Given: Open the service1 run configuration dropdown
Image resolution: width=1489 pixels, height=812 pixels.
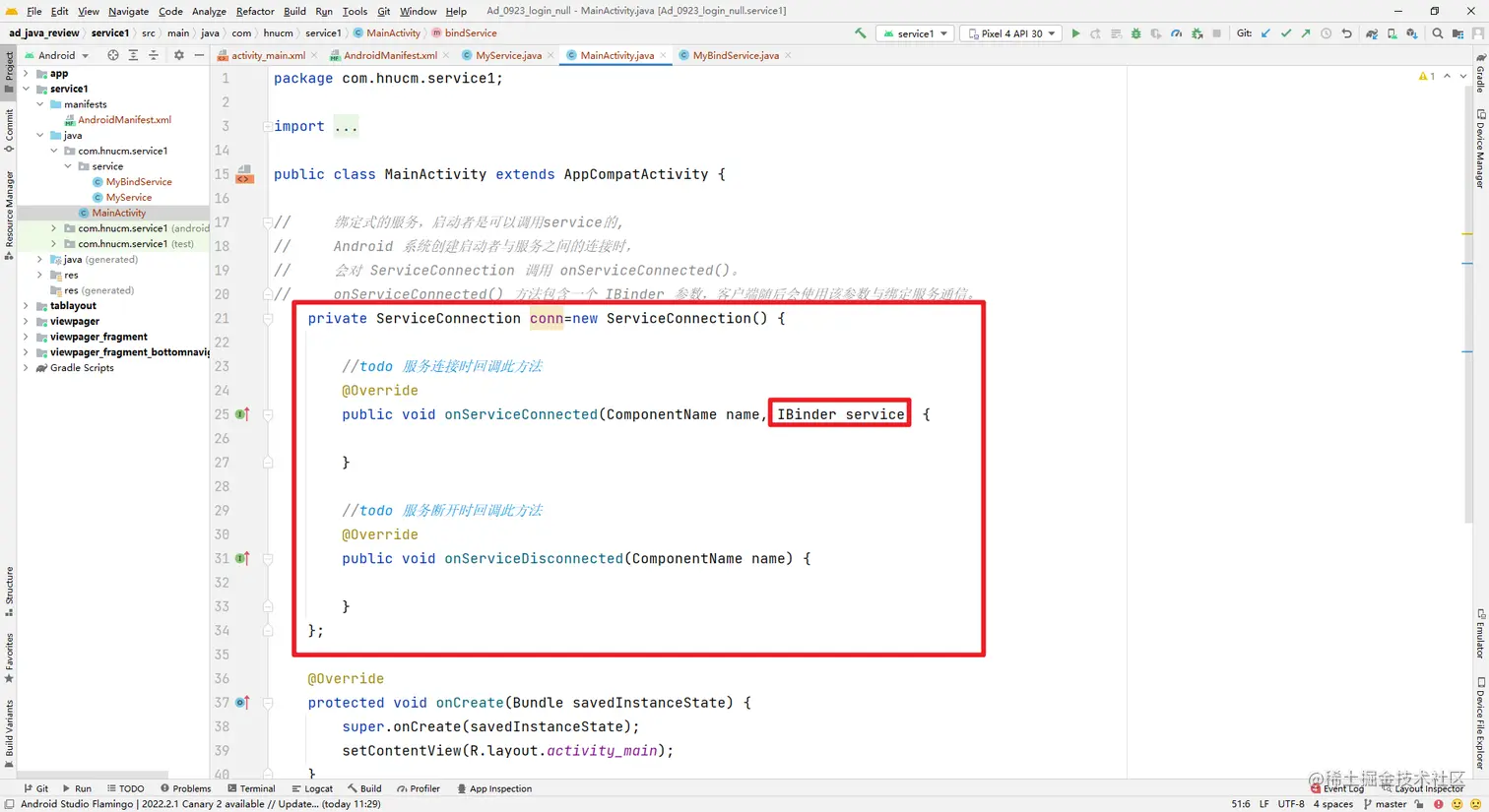Looking at the screenshot, I should pyautogui.click(x=915, y=33).
